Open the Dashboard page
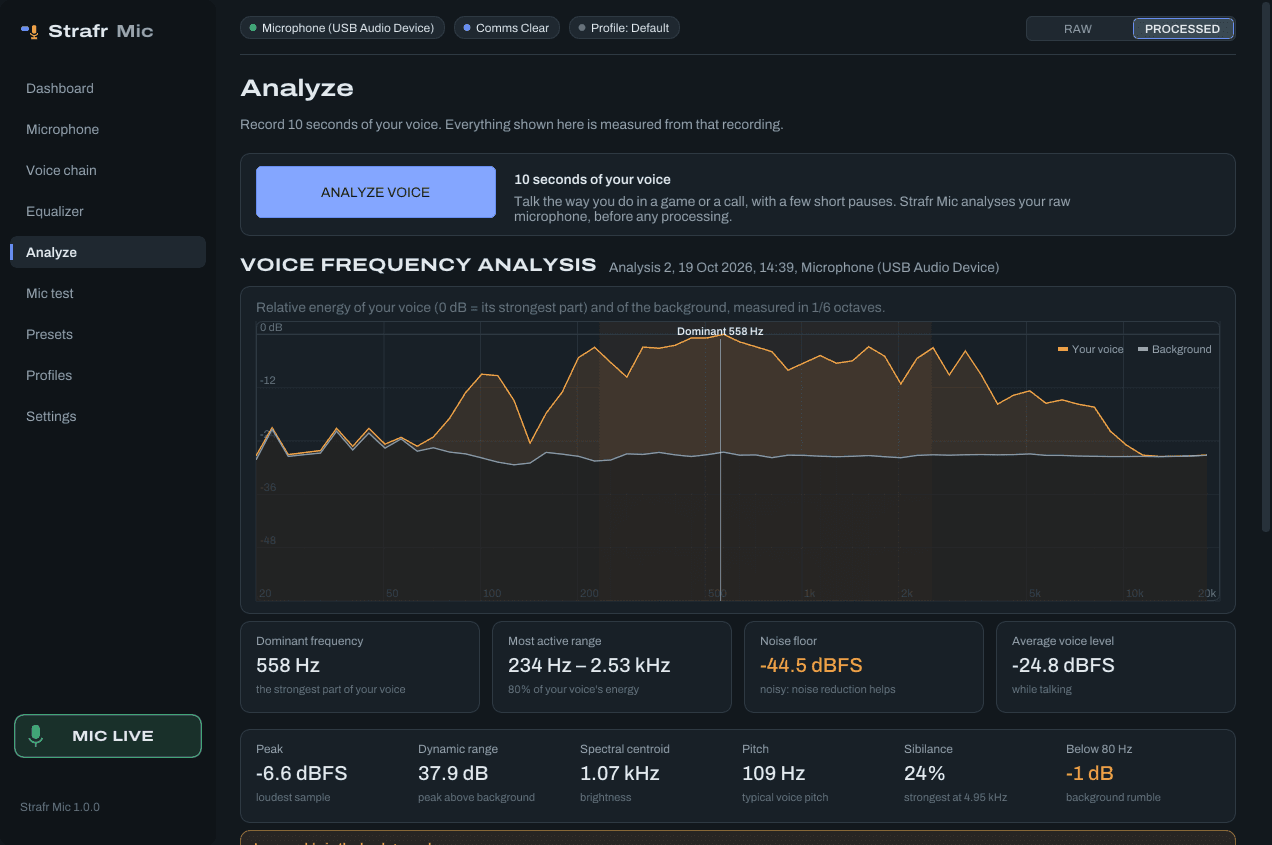The width and height of the screenshot is (1272, 845). (108, 88)
